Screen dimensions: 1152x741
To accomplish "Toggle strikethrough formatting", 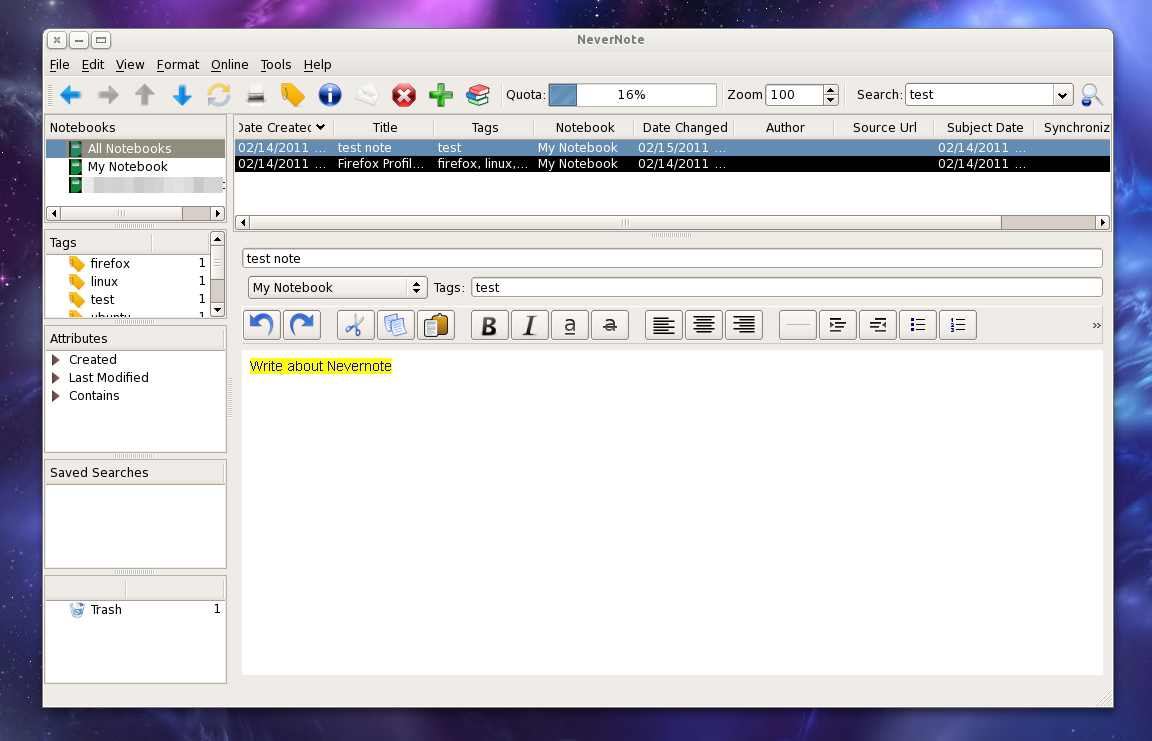I will pyautogui.click(x=610, y=325).
